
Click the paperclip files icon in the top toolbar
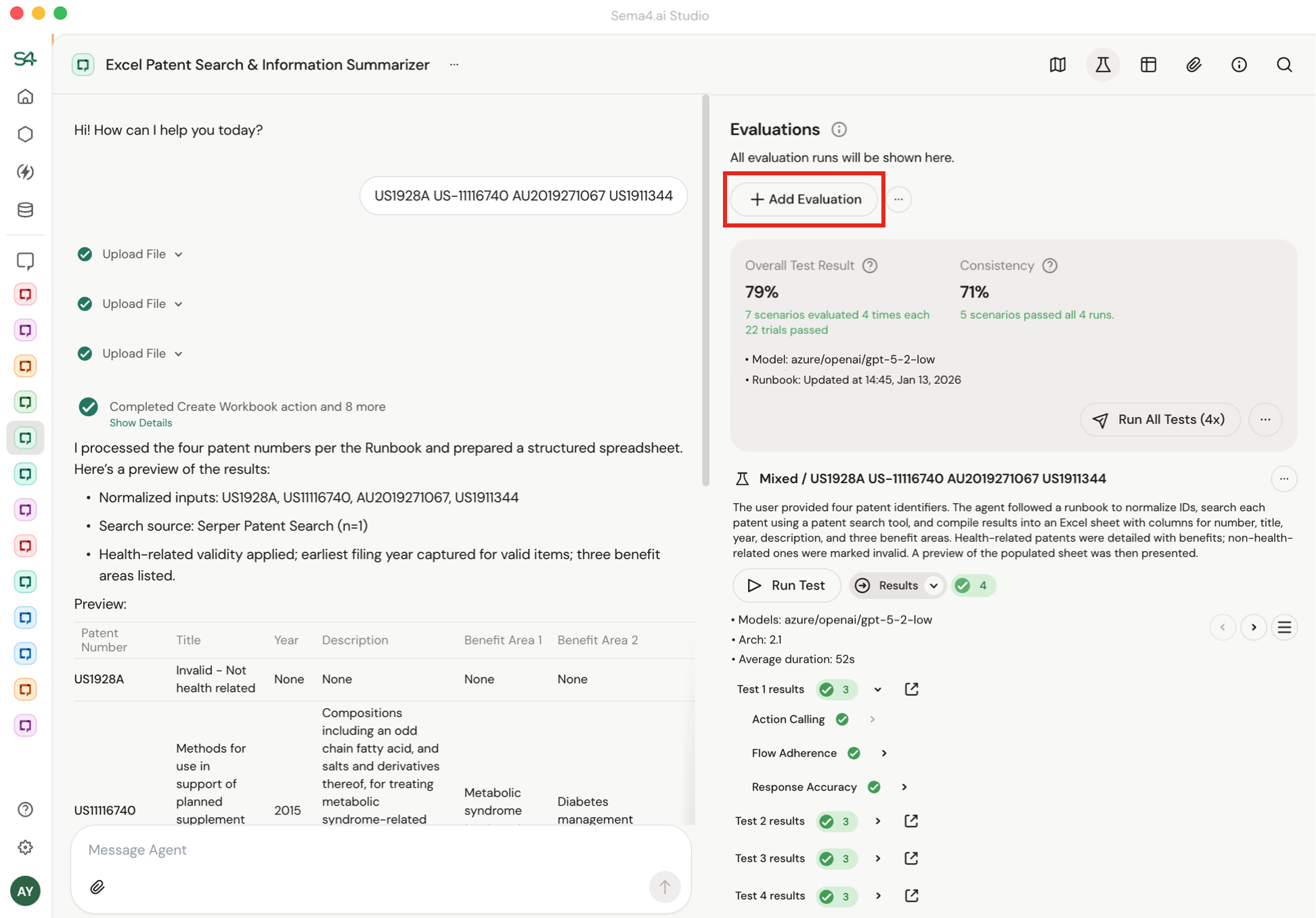1193,65
